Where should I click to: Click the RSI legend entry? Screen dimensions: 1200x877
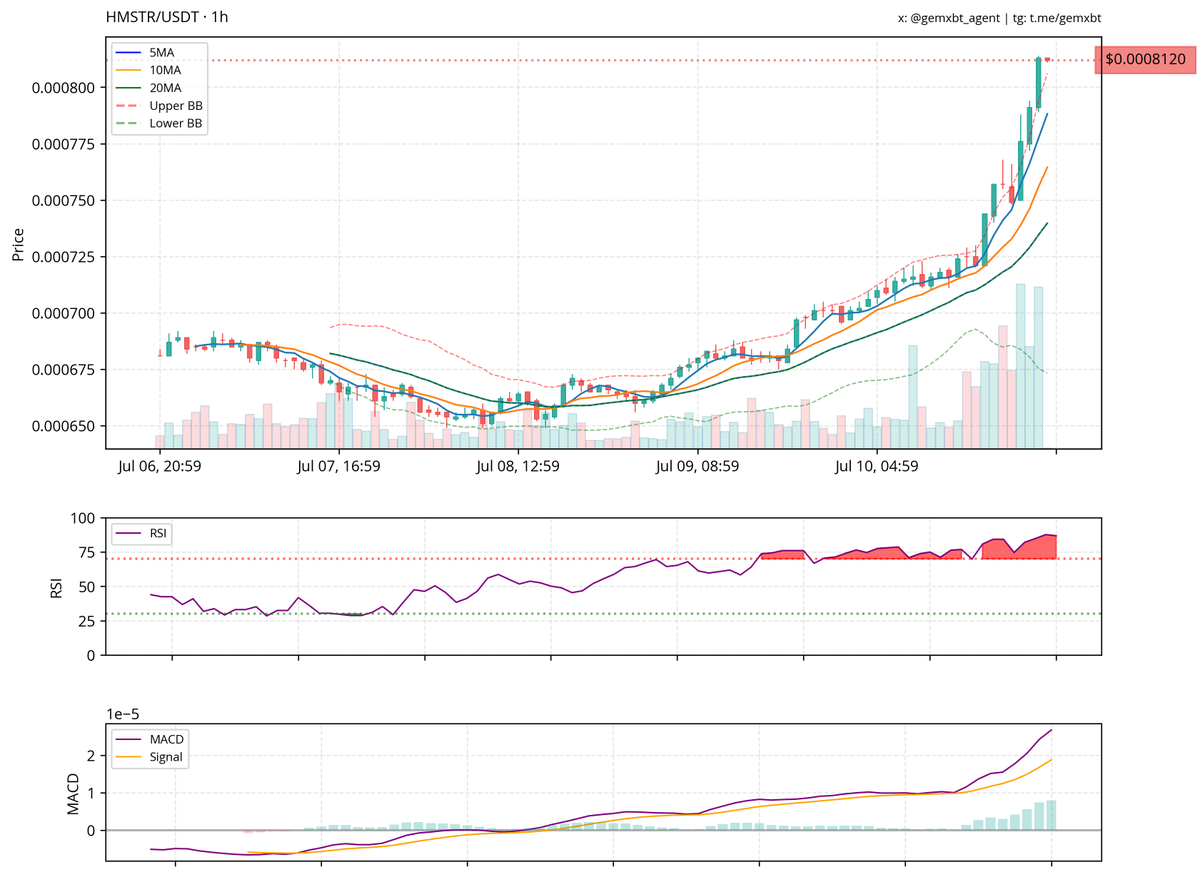(142, 534)
